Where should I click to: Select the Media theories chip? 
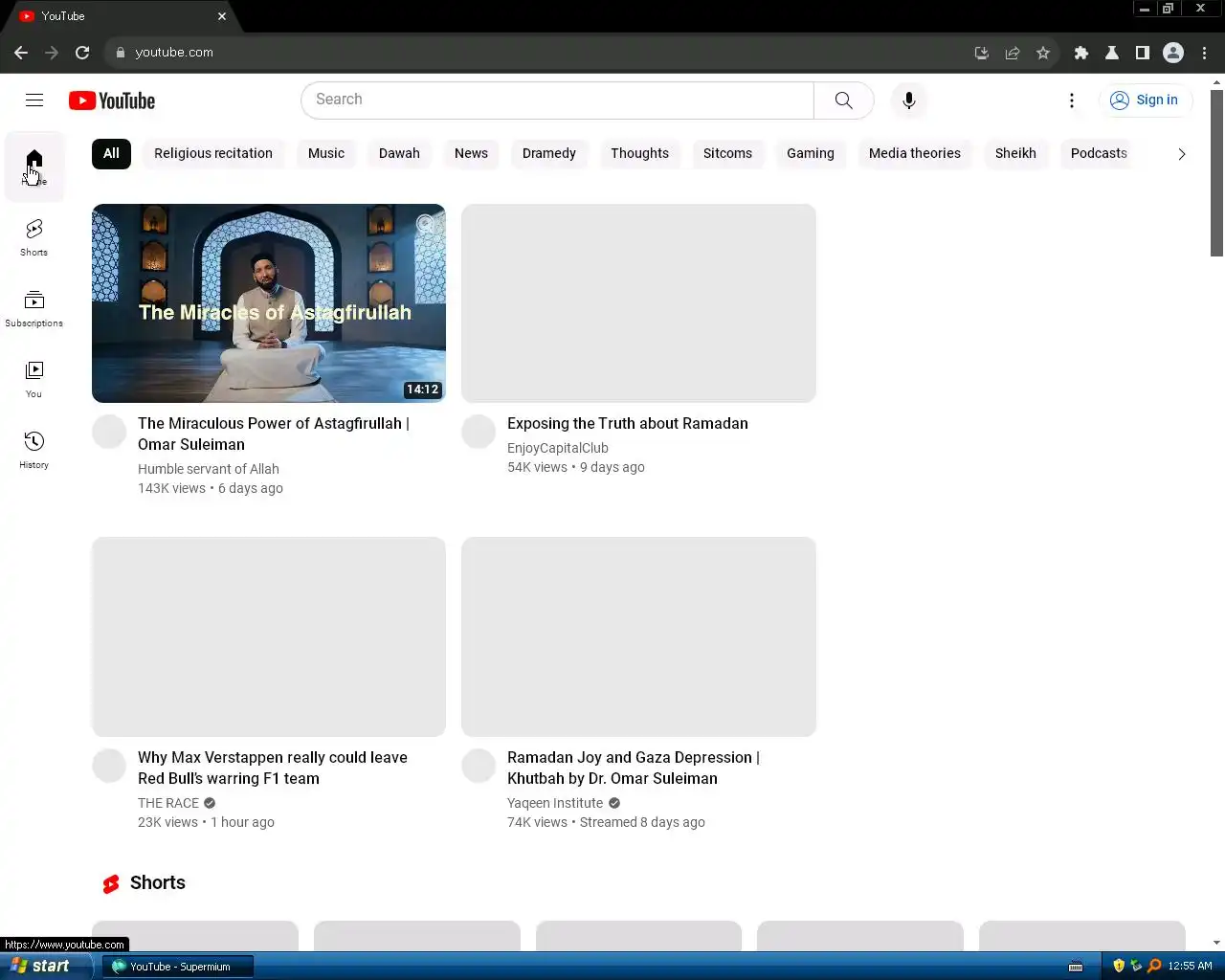pyautogui.click(x=915, y=153)
